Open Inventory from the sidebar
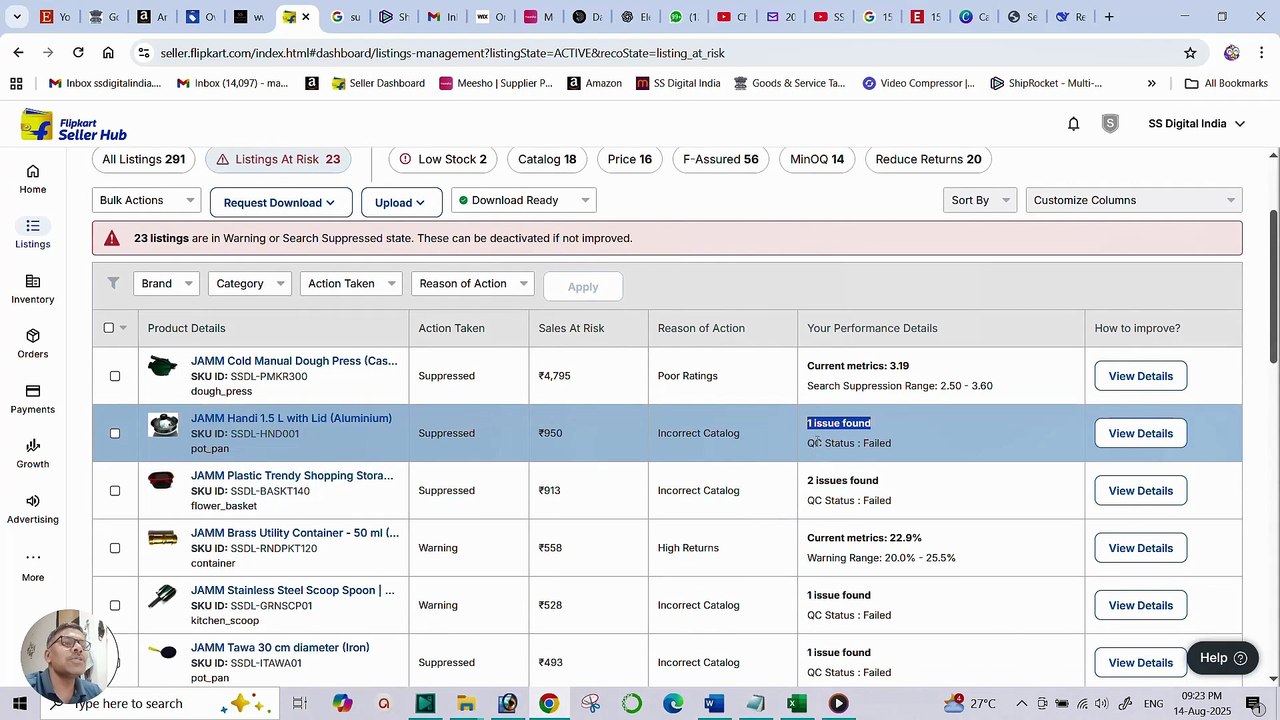Screen dimensions: 1280x720 pyautogui.click(x=32, y=289)
